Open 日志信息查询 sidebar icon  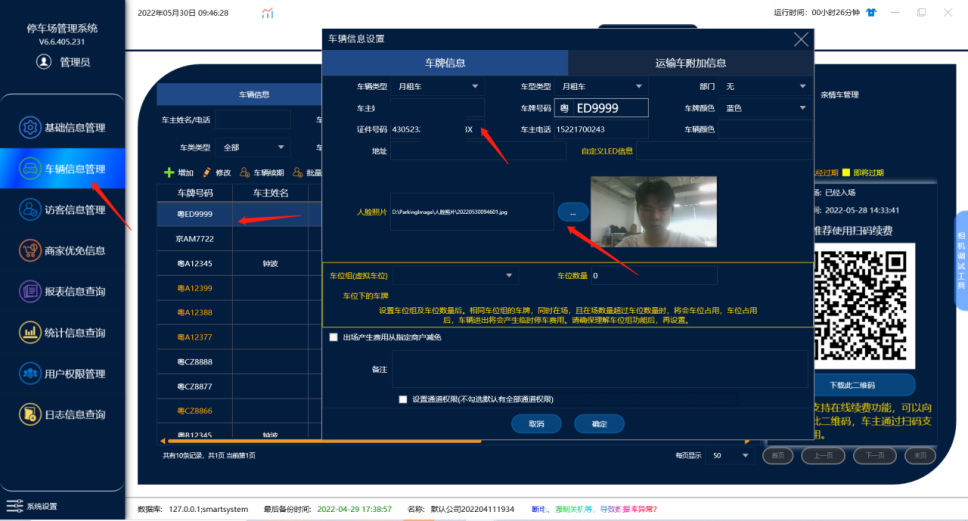[x=30, y=414]
